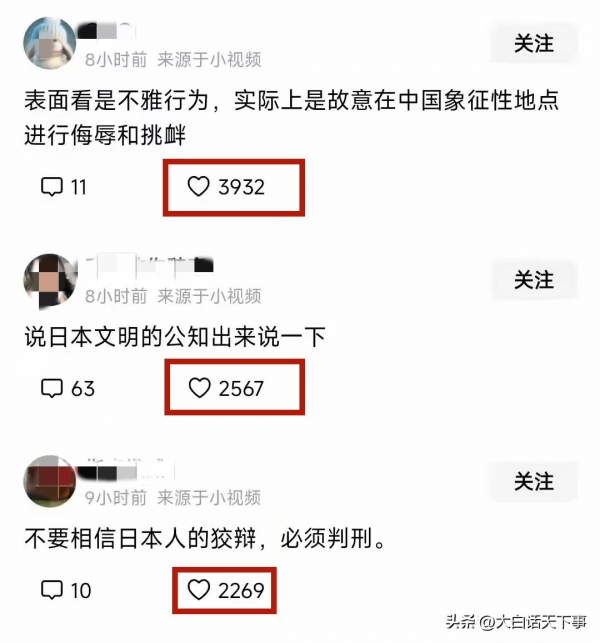Image resolution: width=600 pixels, height=643 pixels.
Task: Open the comment starting with 表面看是不雅行为
Action: coord(291,118)
